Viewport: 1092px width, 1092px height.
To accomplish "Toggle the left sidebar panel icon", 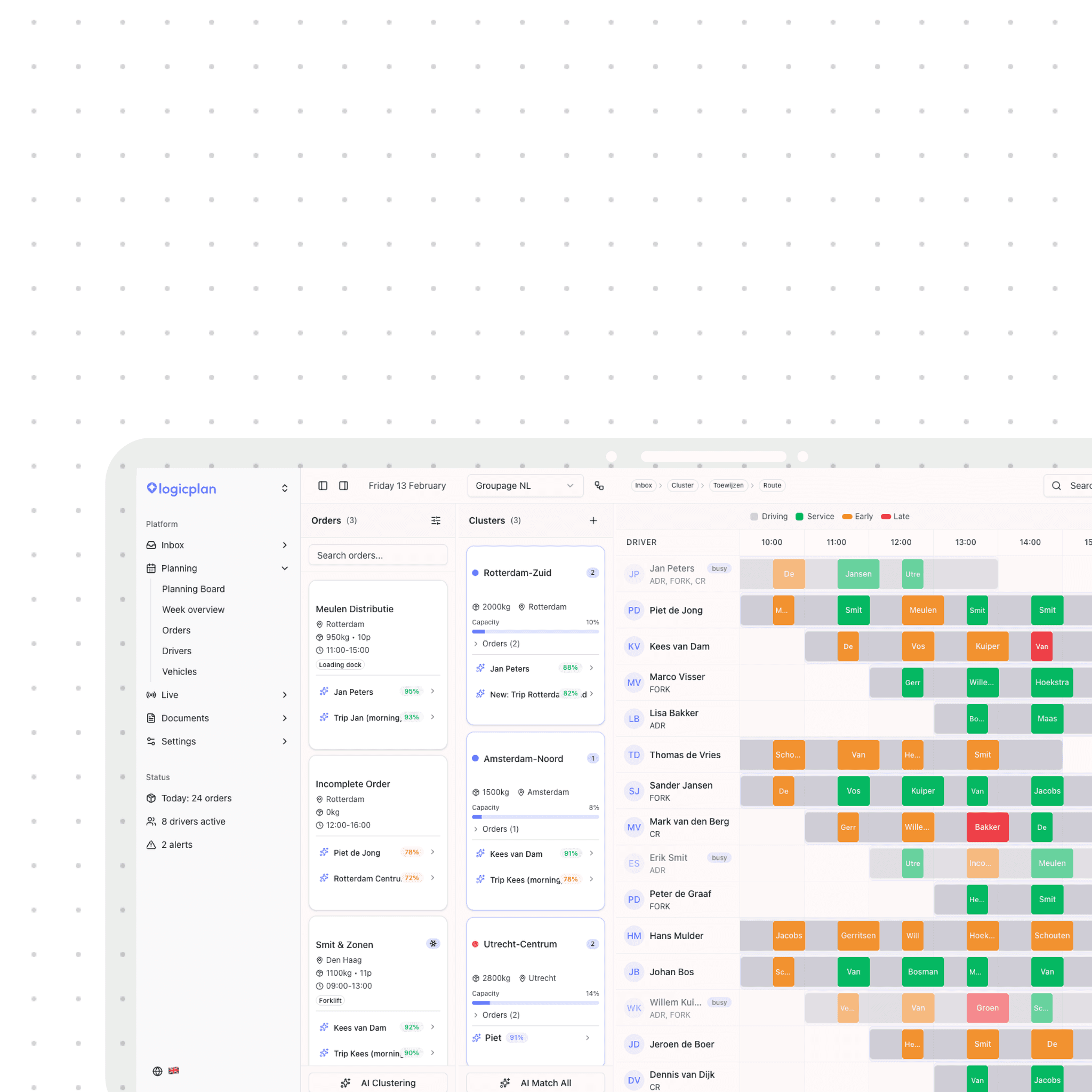I will click(x=323, y=486).
